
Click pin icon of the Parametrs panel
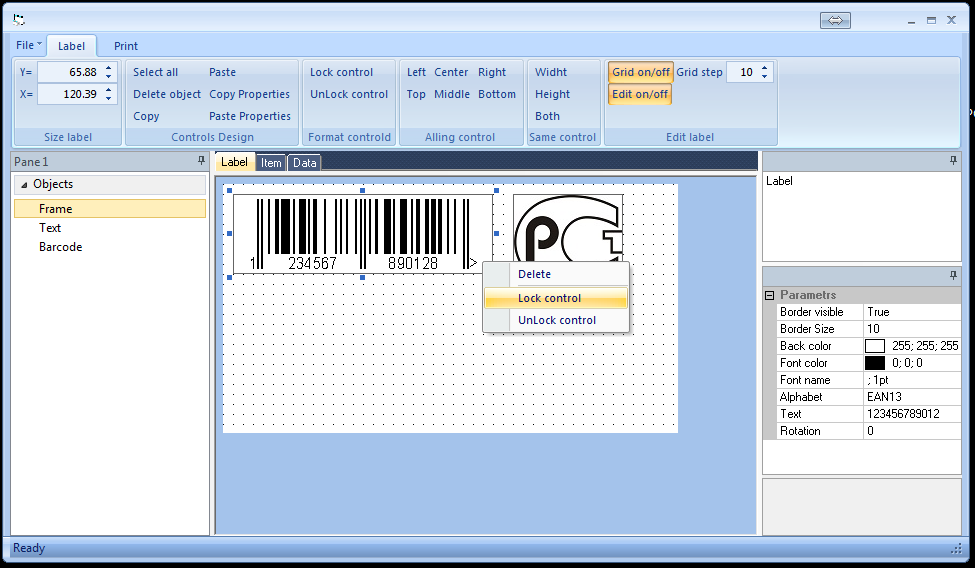(953, 275)
